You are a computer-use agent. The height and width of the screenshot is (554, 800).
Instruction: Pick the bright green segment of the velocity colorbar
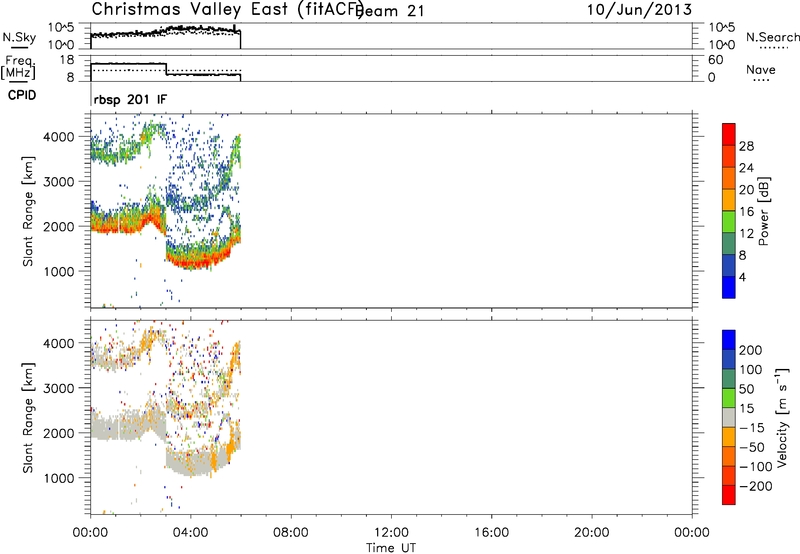(729, 398)
